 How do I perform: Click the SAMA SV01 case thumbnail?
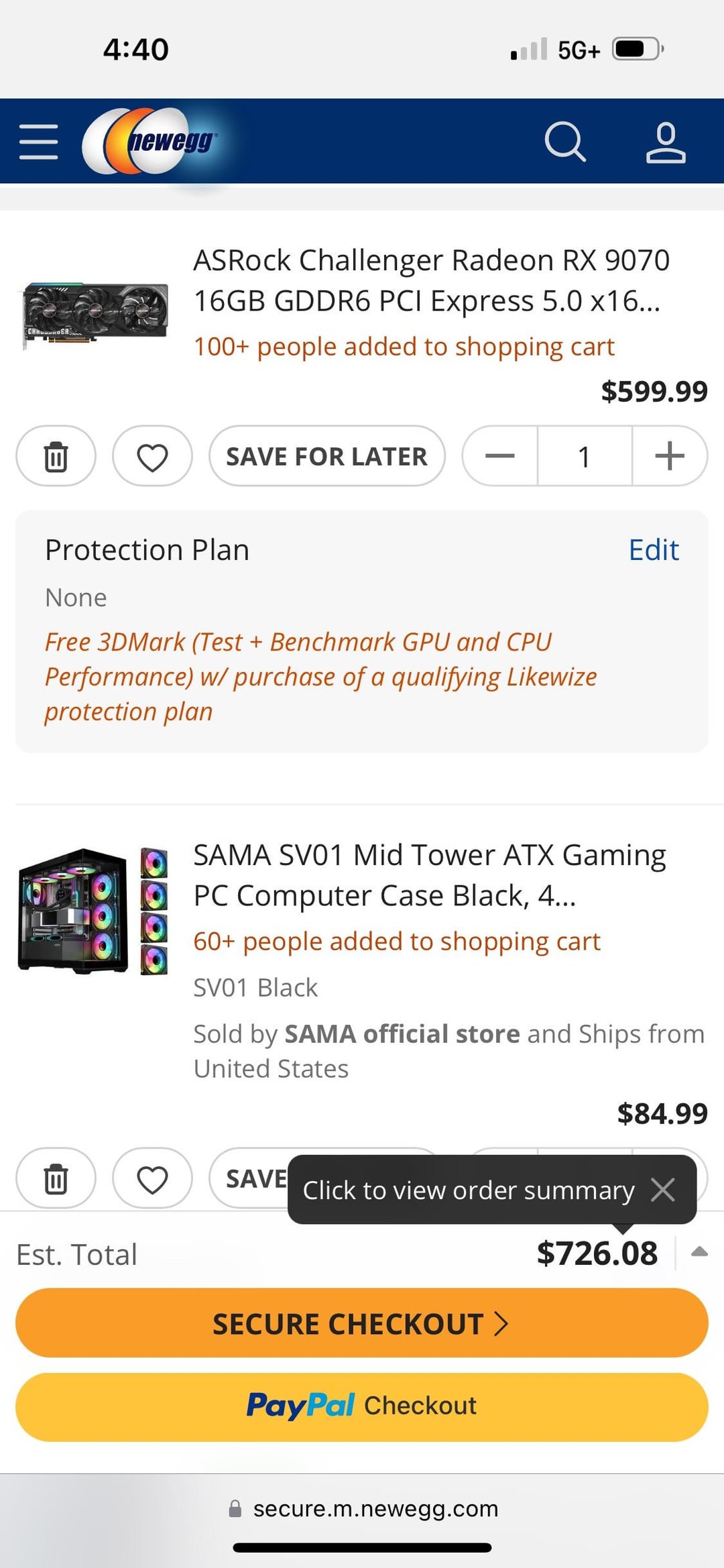(93, 911)
